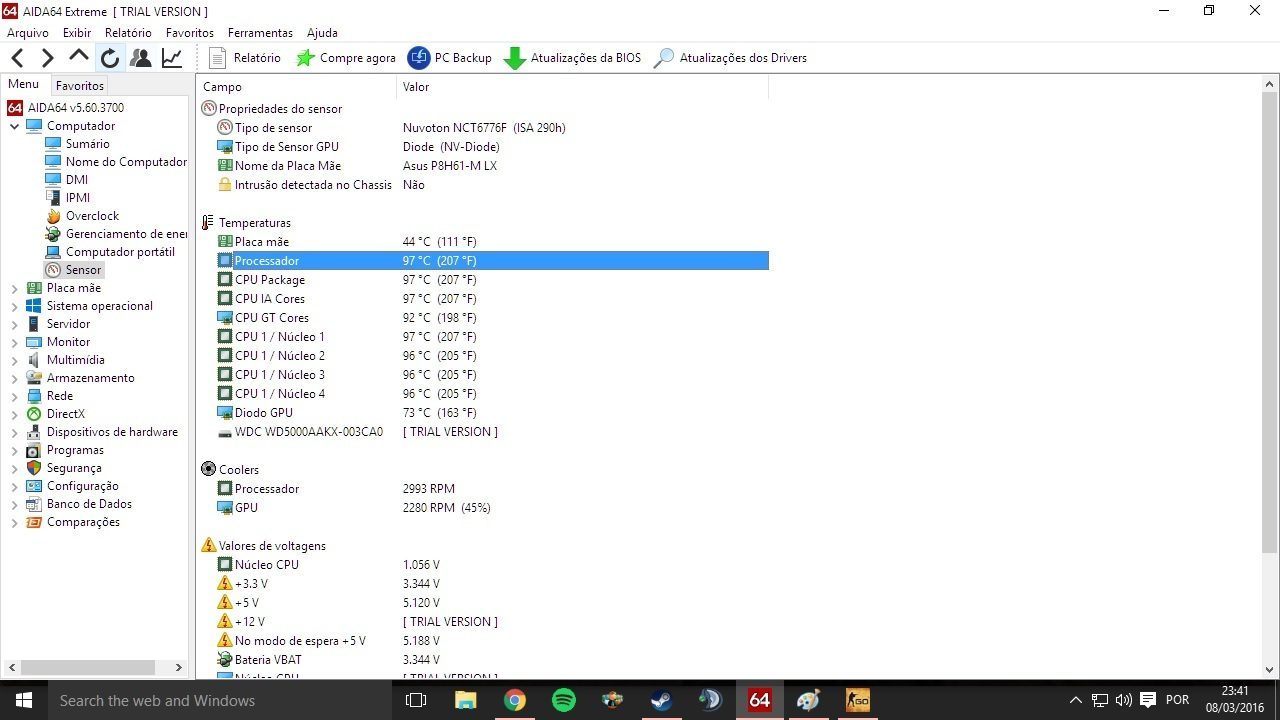Expand the Multimídia tree node
Image resolution: width=1280 pixels, height=720 pixels.
(15, 360)
